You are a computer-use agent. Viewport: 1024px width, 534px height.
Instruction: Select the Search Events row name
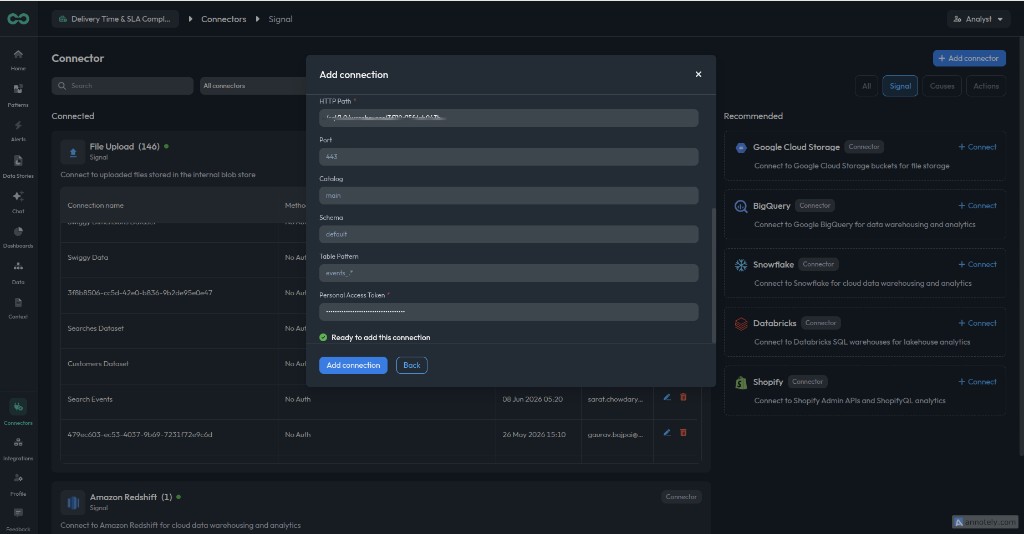click(x=90, y=399)
